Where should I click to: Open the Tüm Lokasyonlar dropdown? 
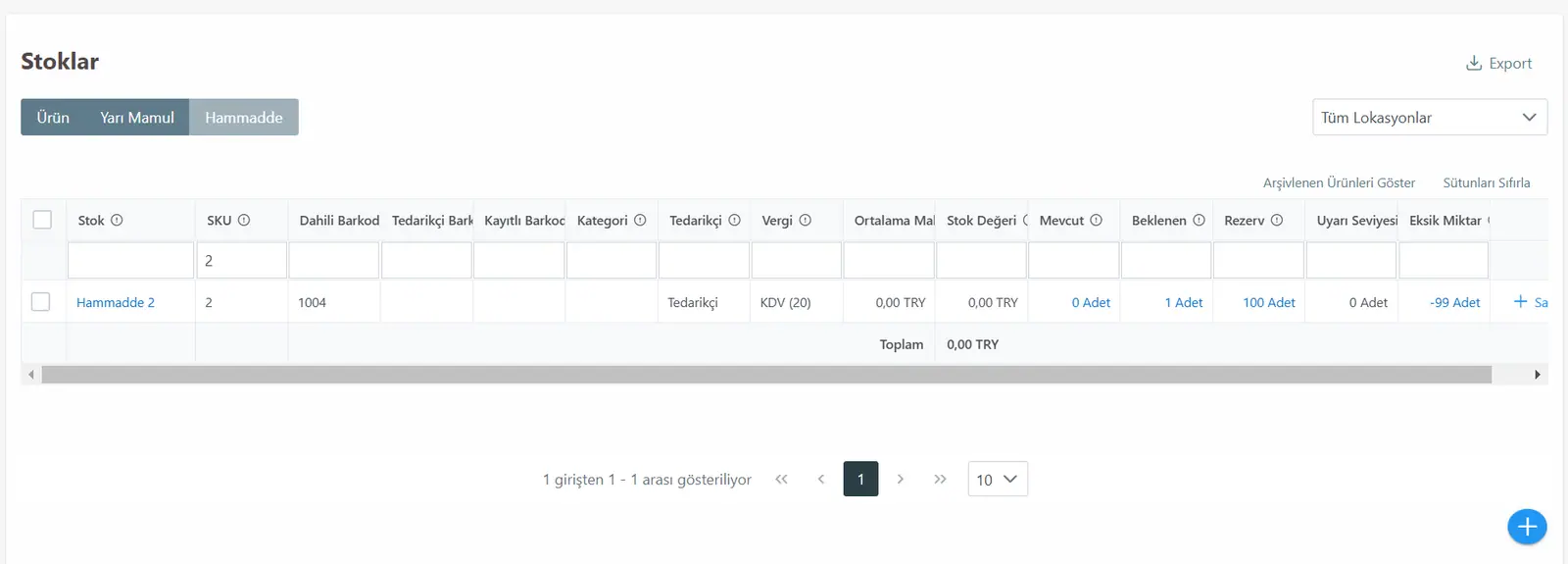pyautogui.click(x=1429, y=117)
